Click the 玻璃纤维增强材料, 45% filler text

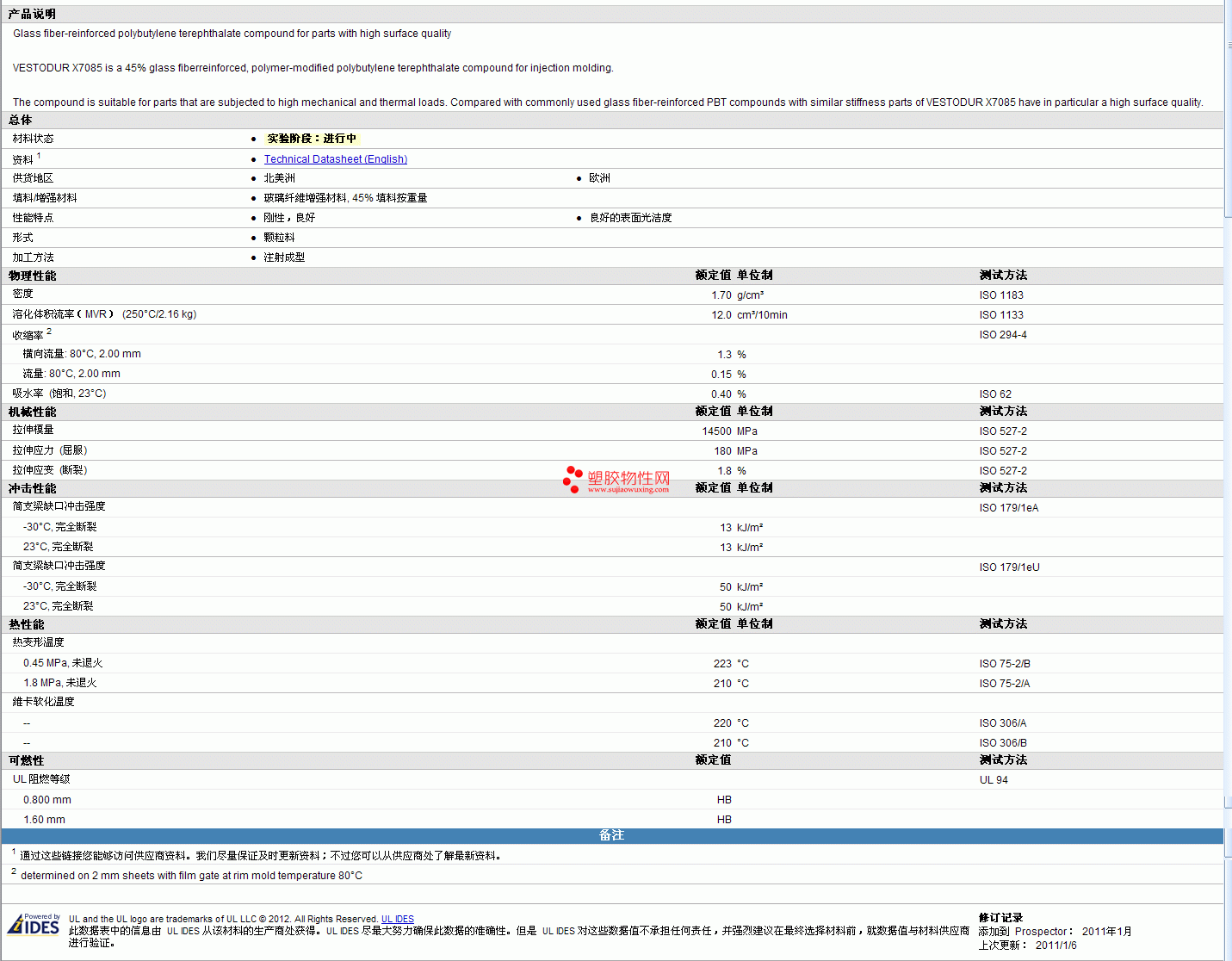click(345, 198)
